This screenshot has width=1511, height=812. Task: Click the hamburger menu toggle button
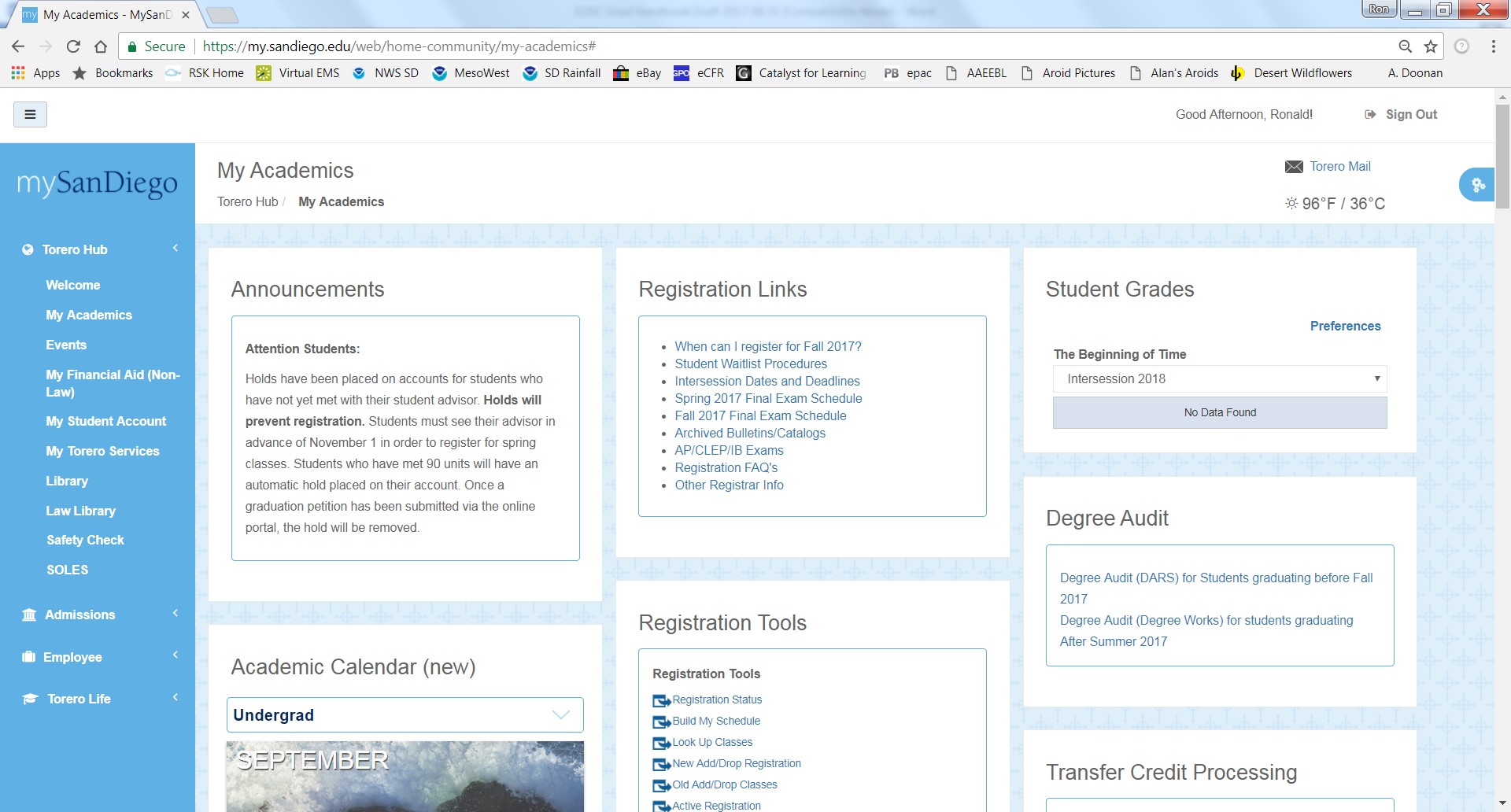(30, 115)
